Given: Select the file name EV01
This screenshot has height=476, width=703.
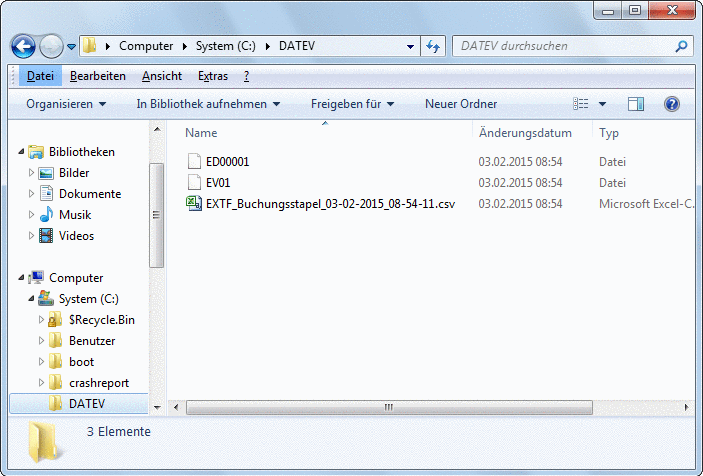Looking at the screenshot, I should [218, 183].
